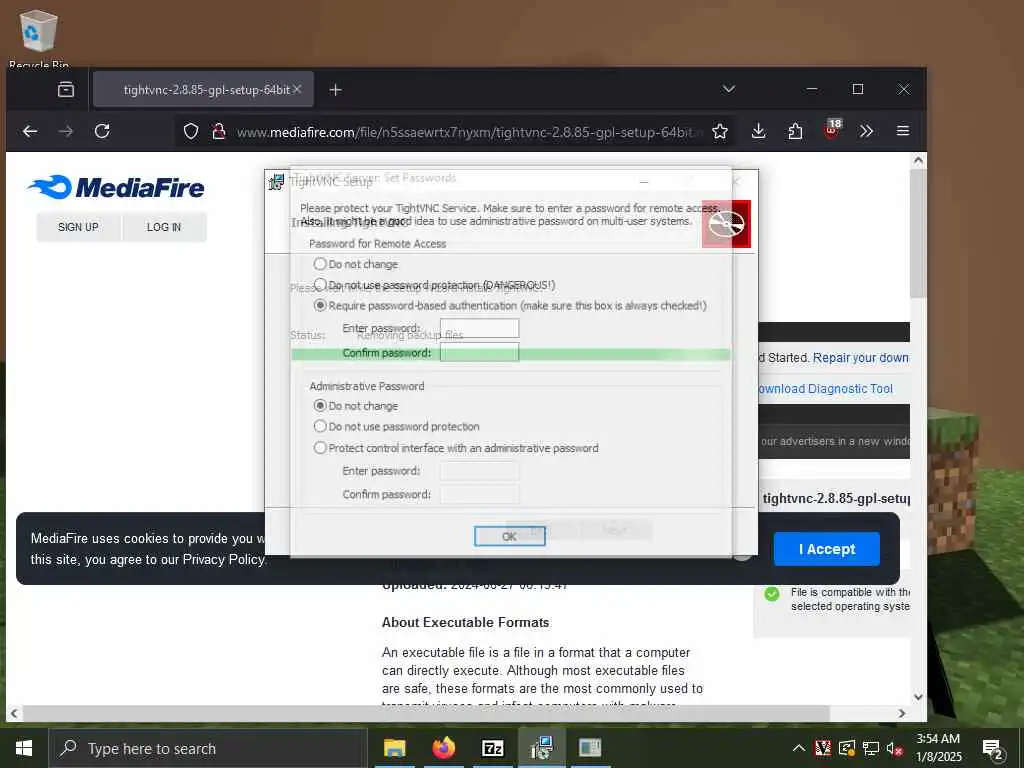The image size is (1024, 768).
Task: Click the LOG IN button
Action: point(164,227)
